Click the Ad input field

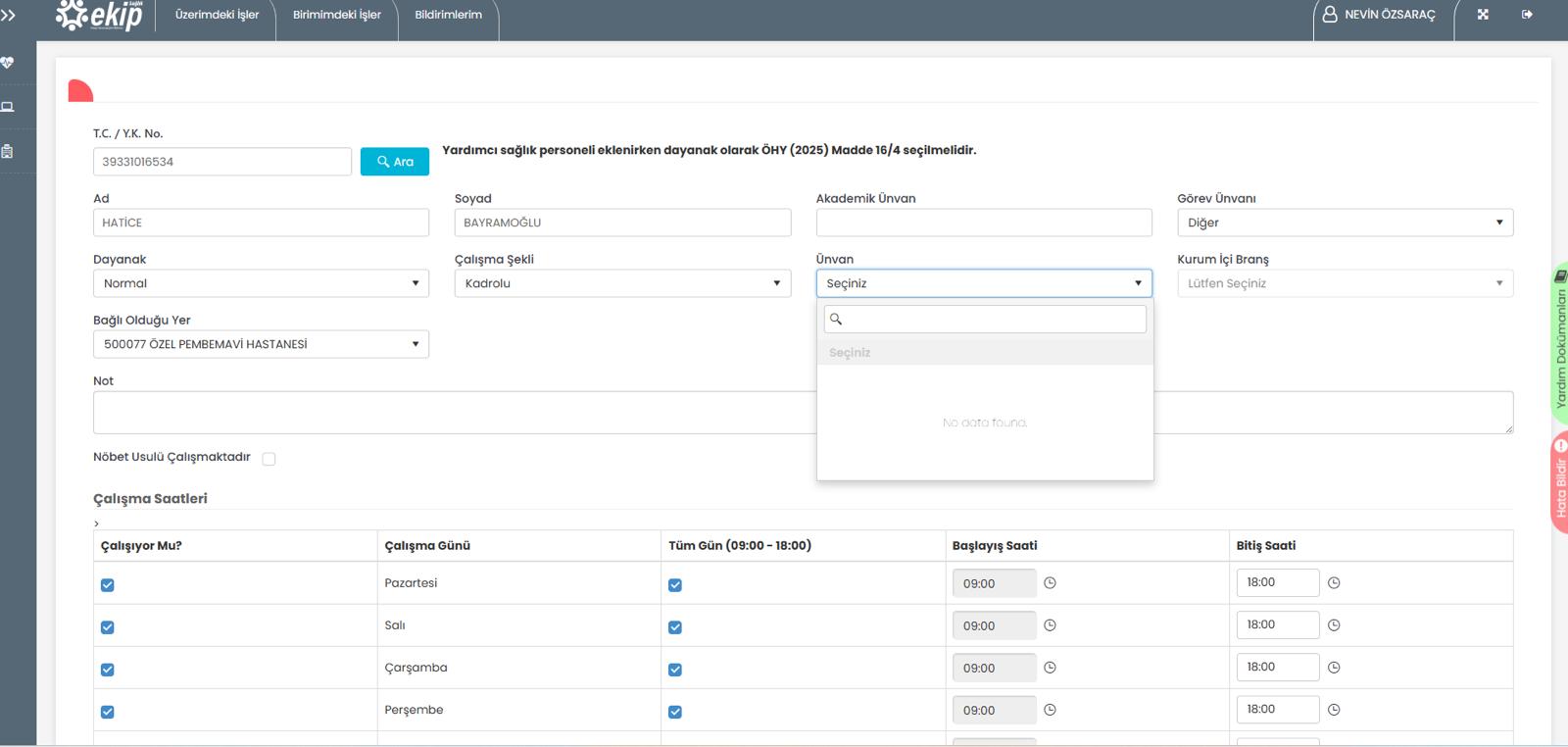point(261,223)
